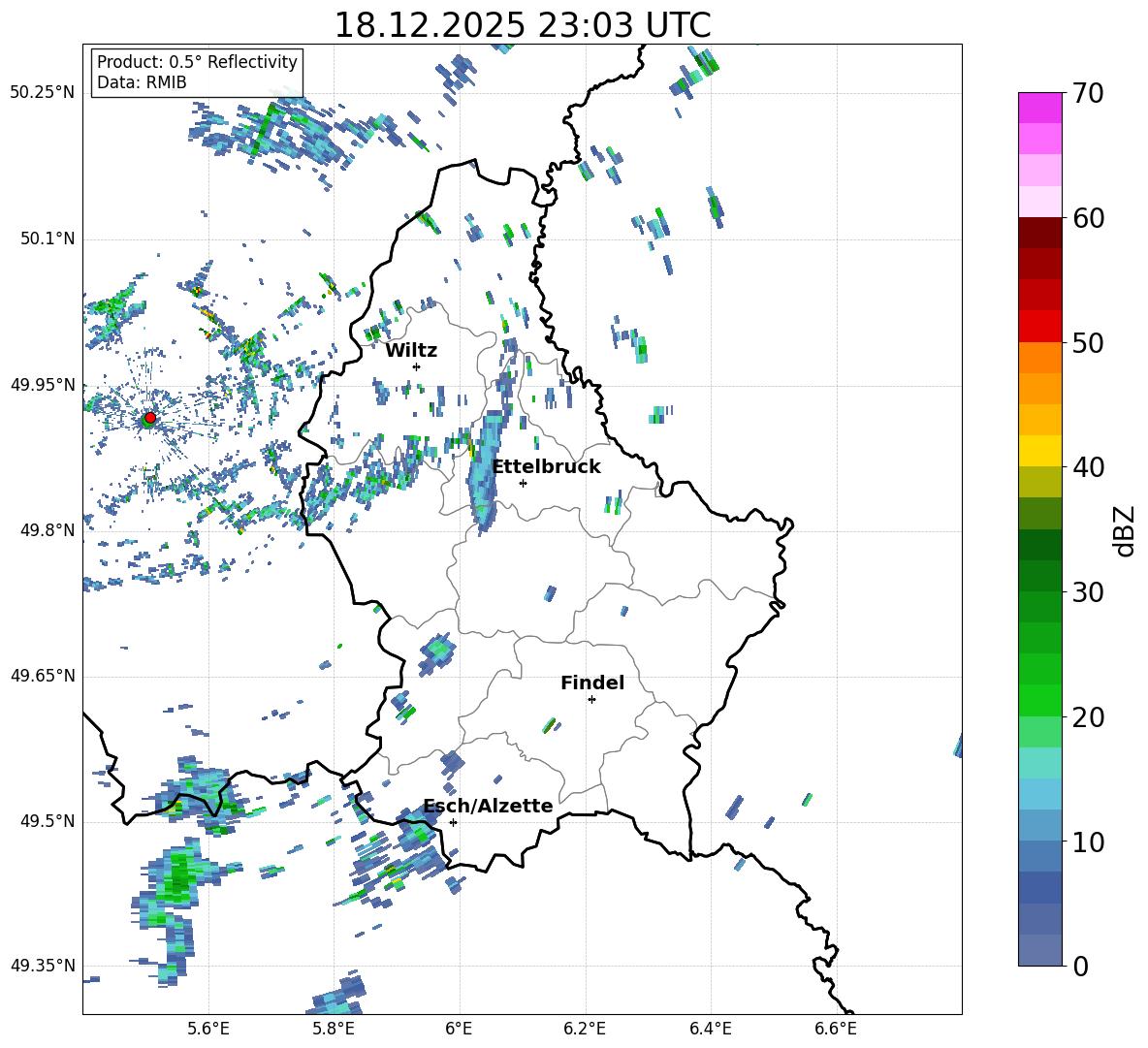This screenshot has width=1148, height=1048.
Task: Click the Esch/Alzette station cross marker
Action: point(453,822)
